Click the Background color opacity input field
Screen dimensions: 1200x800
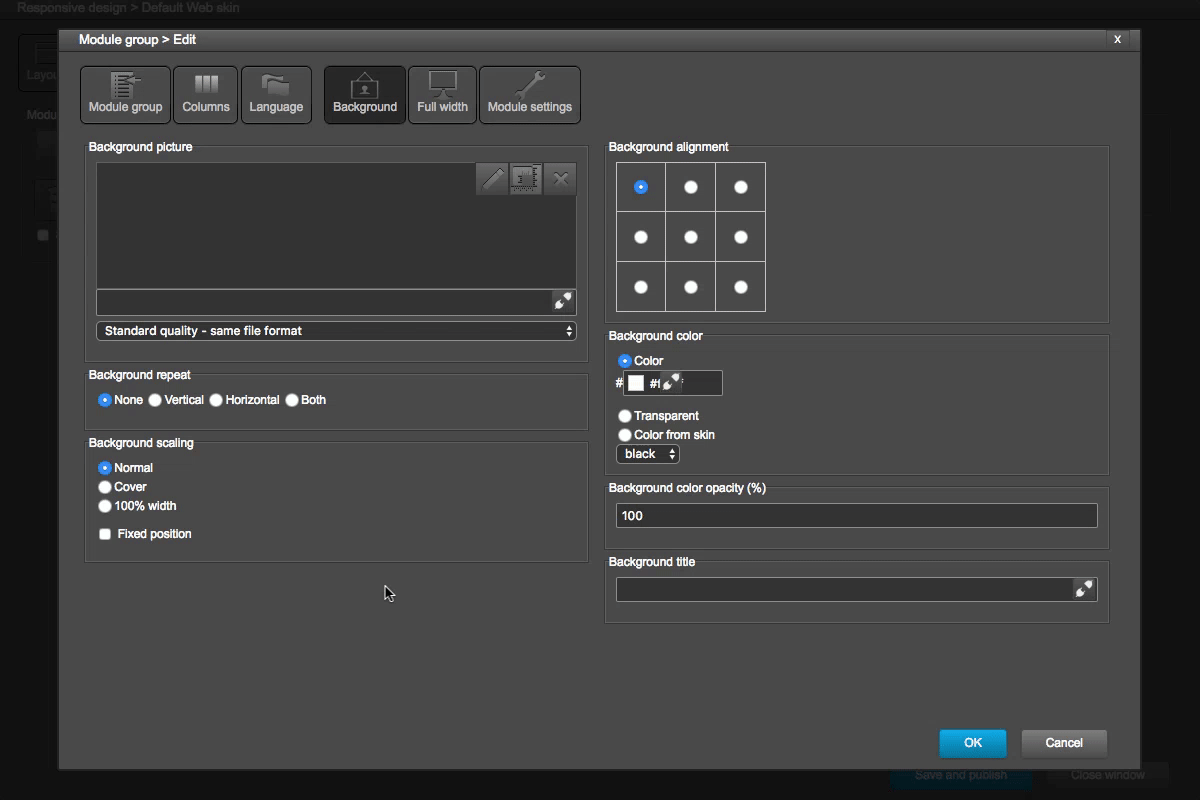tap(856, 516)
